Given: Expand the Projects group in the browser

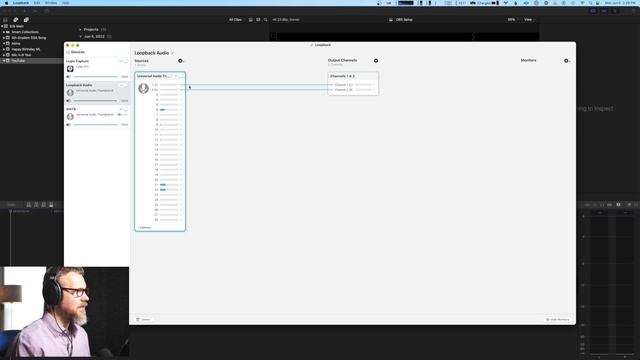Looking at the screenshot, I should click(x=80, y=29).
